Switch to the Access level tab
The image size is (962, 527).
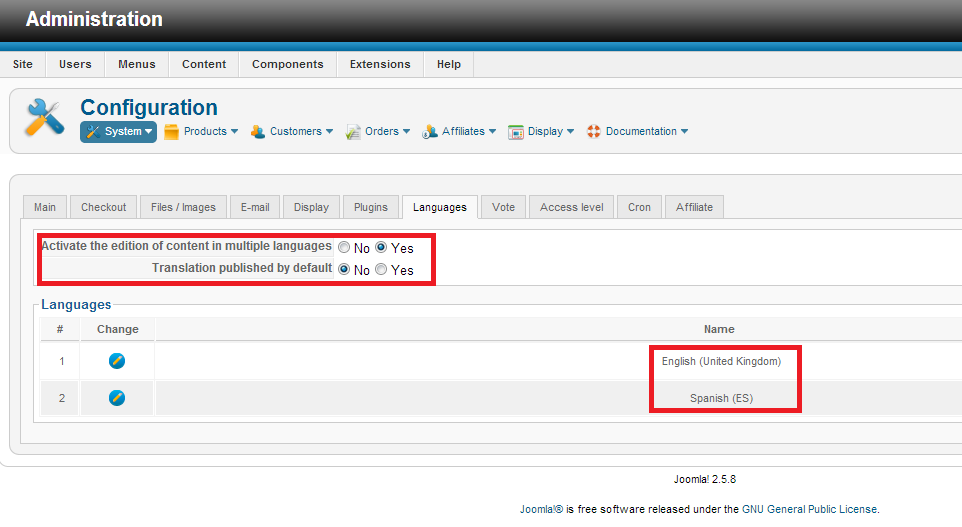click(x=572, y=207)
